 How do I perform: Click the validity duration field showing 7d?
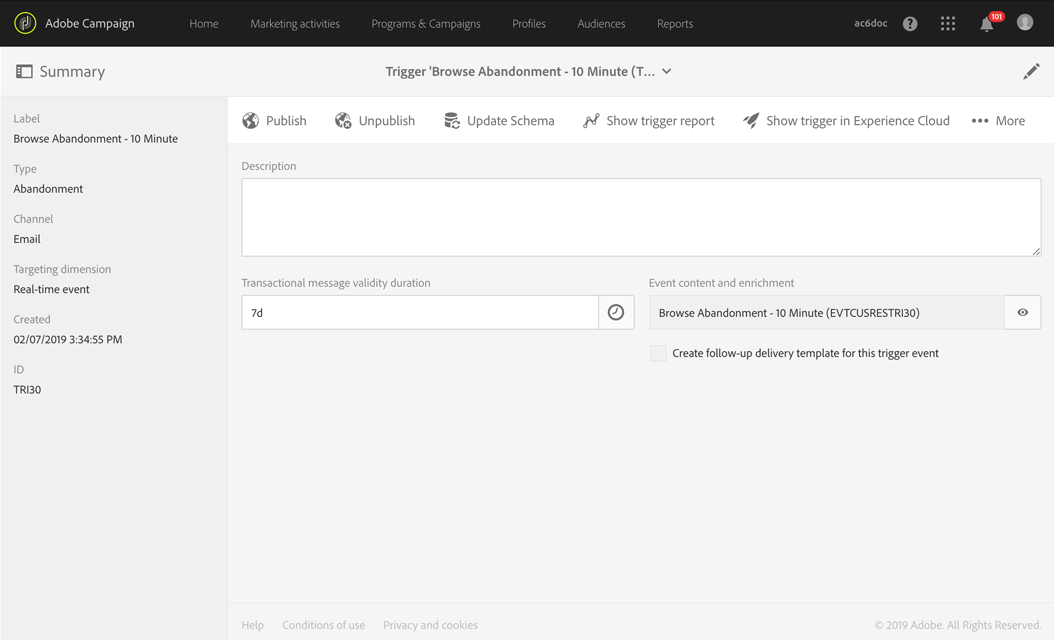tap(420, 313)
